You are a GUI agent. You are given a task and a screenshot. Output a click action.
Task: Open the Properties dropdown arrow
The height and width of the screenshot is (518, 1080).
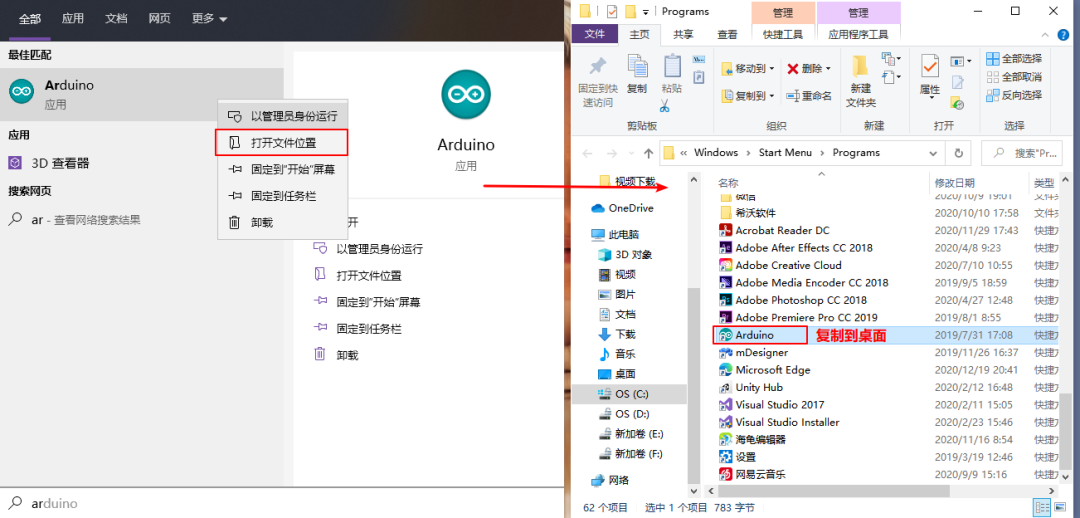930,98
